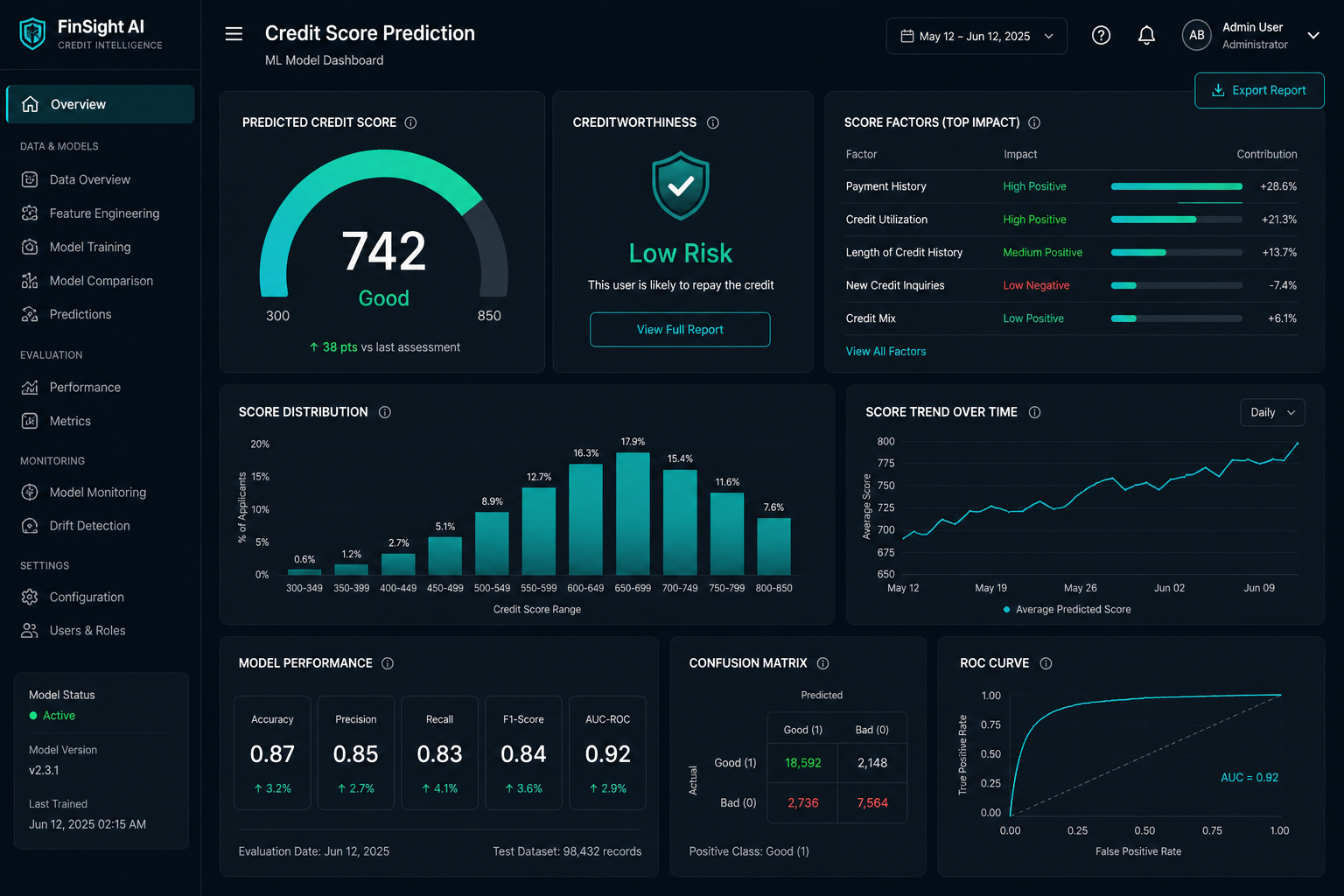Click the Users & Roles icon

30,630
